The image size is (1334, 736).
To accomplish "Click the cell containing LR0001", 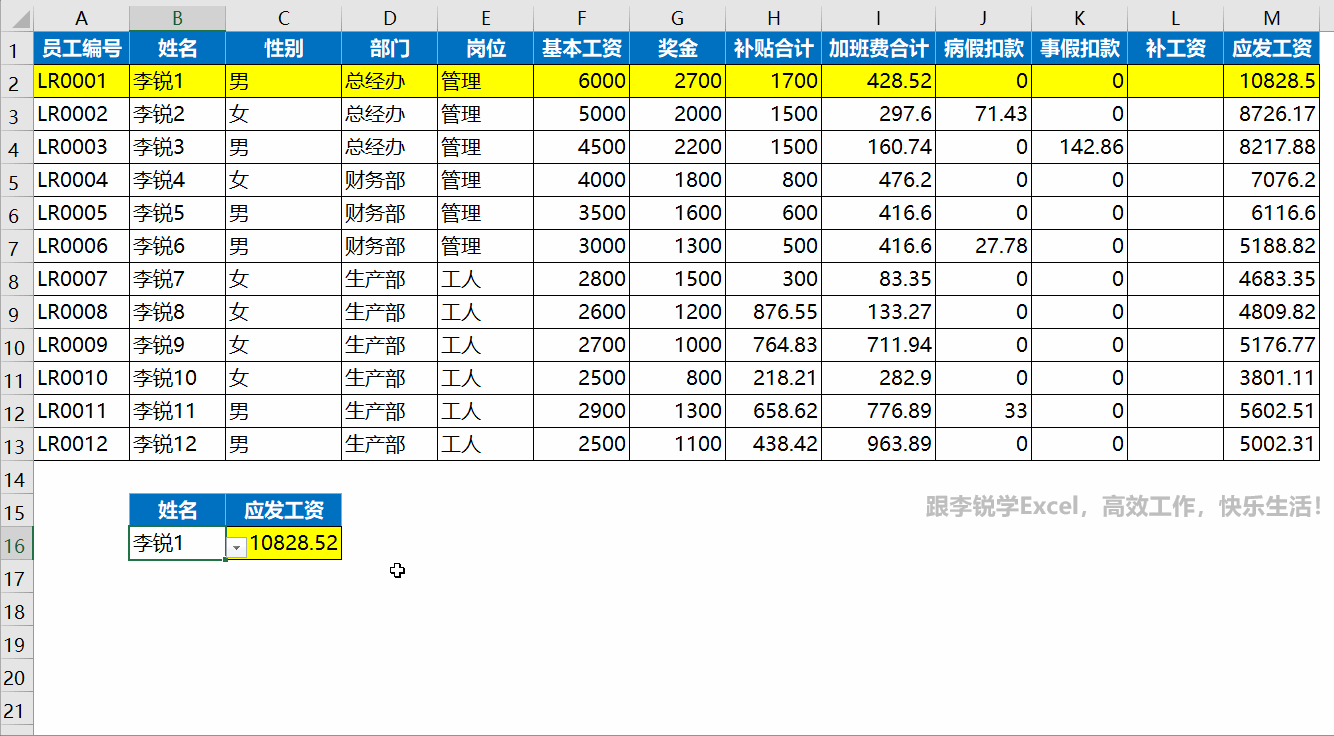I will (x=81, y=80).
